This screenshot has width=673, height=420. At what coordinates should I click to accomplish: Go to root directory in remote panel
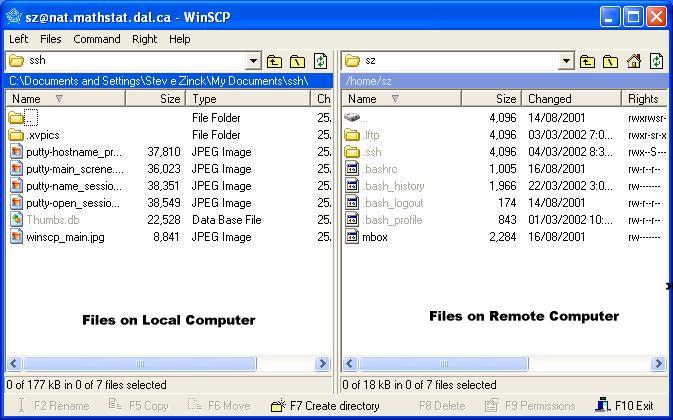tap(610, 61)
